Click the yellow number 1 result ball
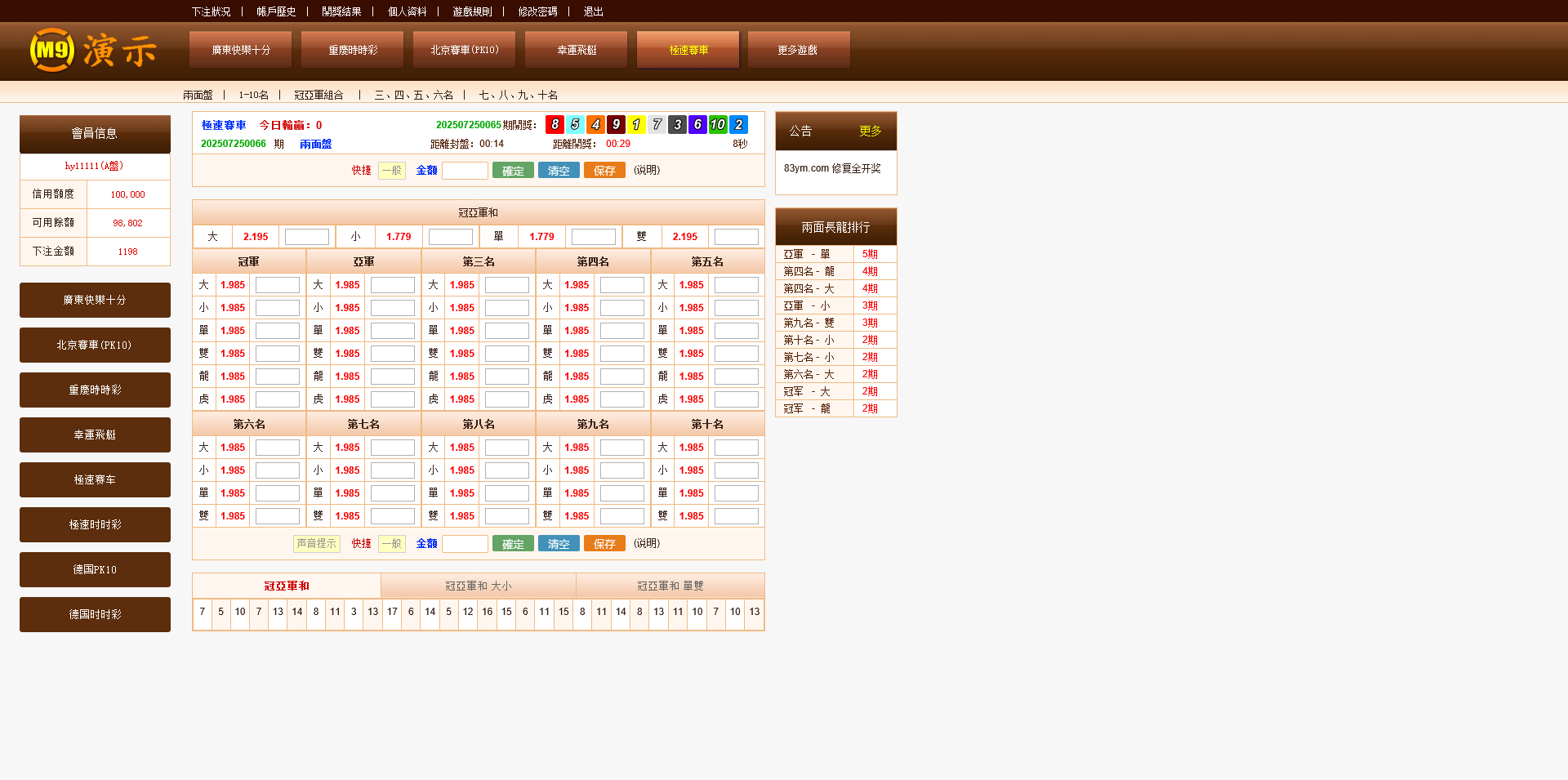Screen dimensions: 1568x780 (x=636, y=124)
